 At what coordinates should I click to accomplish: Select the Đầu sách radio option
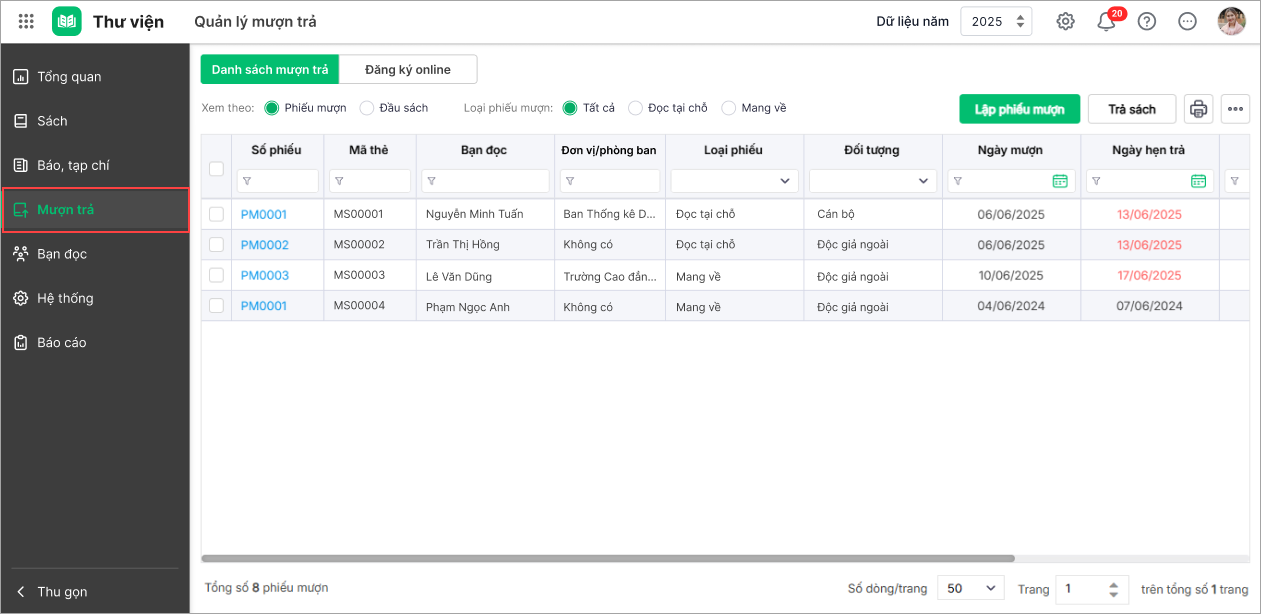[367, 108]
